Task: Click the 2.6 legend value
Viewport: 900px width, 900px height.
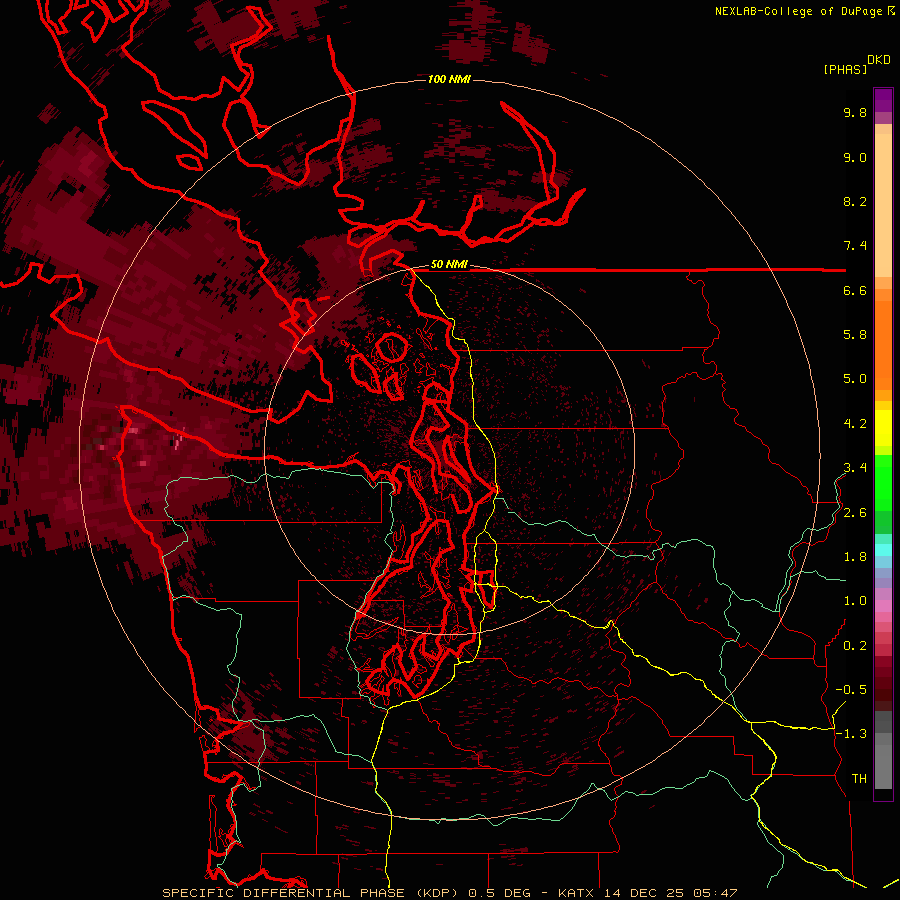Action: tap(855, 513)
